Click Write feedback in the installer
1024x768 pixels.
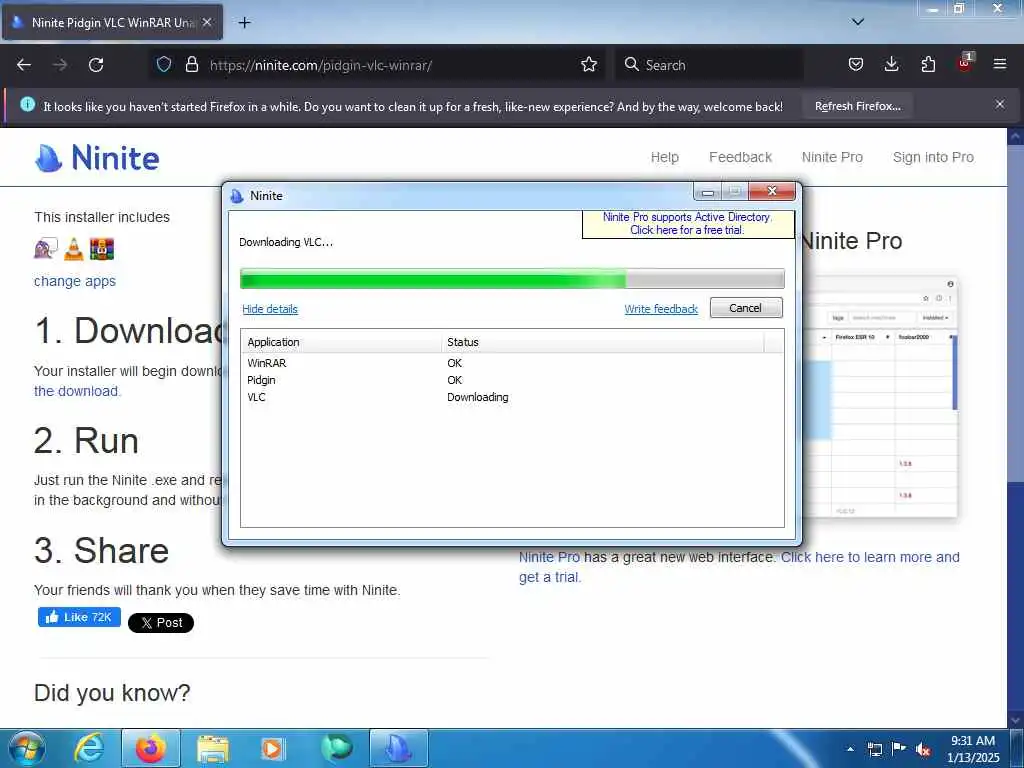(661, 309)
